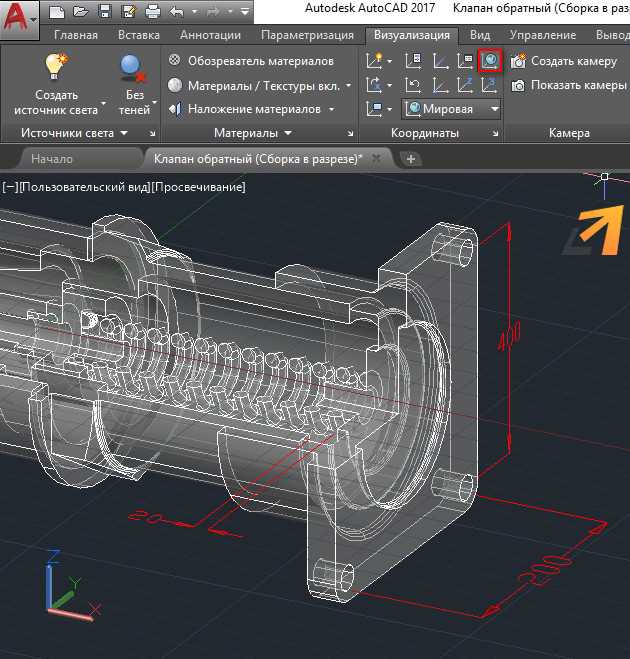Switch to the Главная ribbon tab
The width and height of the screenshot is (630, 659).
pos(76,35)
